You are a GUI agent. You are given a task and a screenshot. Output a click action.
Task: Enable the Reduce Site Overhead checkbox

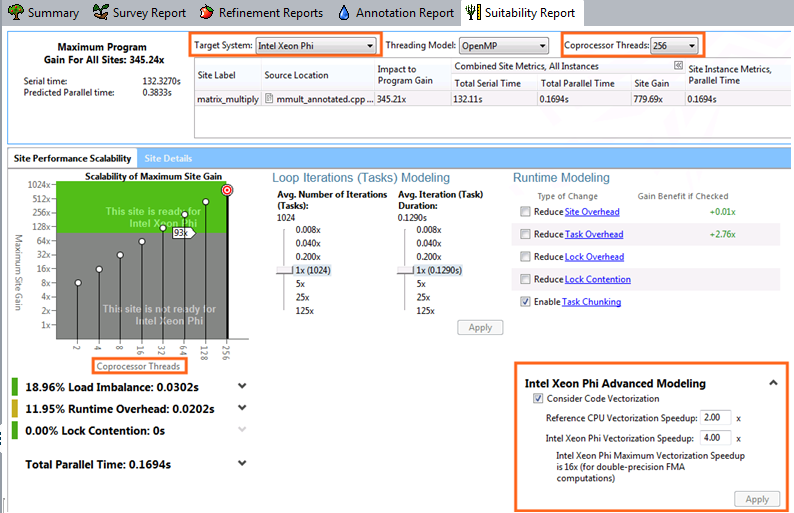coord(526,212)
